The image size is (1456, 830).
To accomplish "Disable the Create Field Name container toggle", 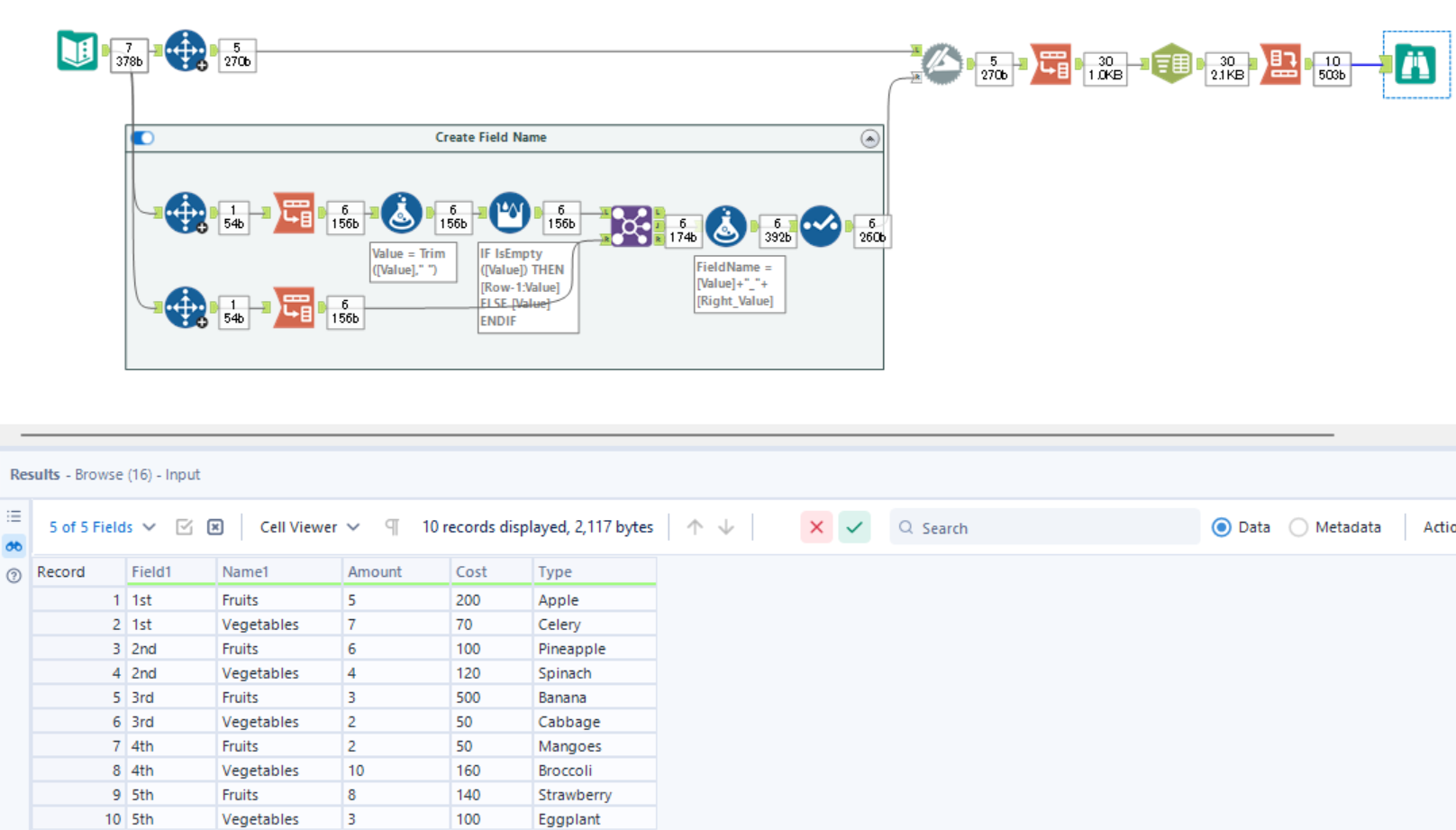I will pyautogui.click(x=142, y=137).
